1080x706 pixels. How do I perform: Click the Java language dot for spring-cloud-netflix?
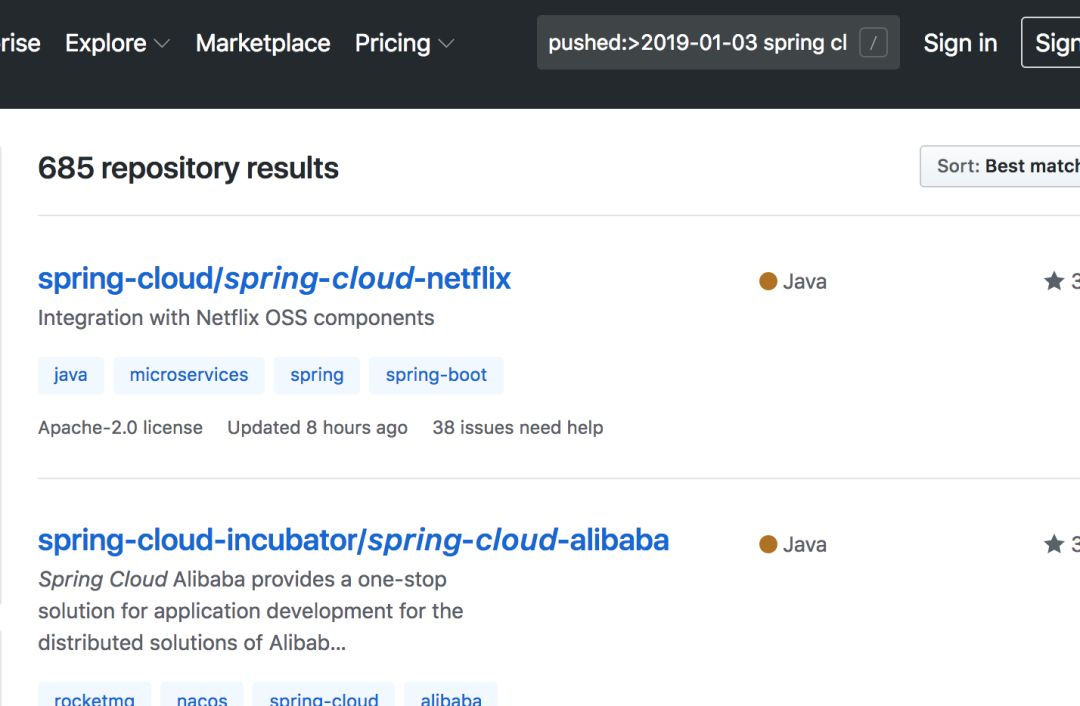point(768,281)
